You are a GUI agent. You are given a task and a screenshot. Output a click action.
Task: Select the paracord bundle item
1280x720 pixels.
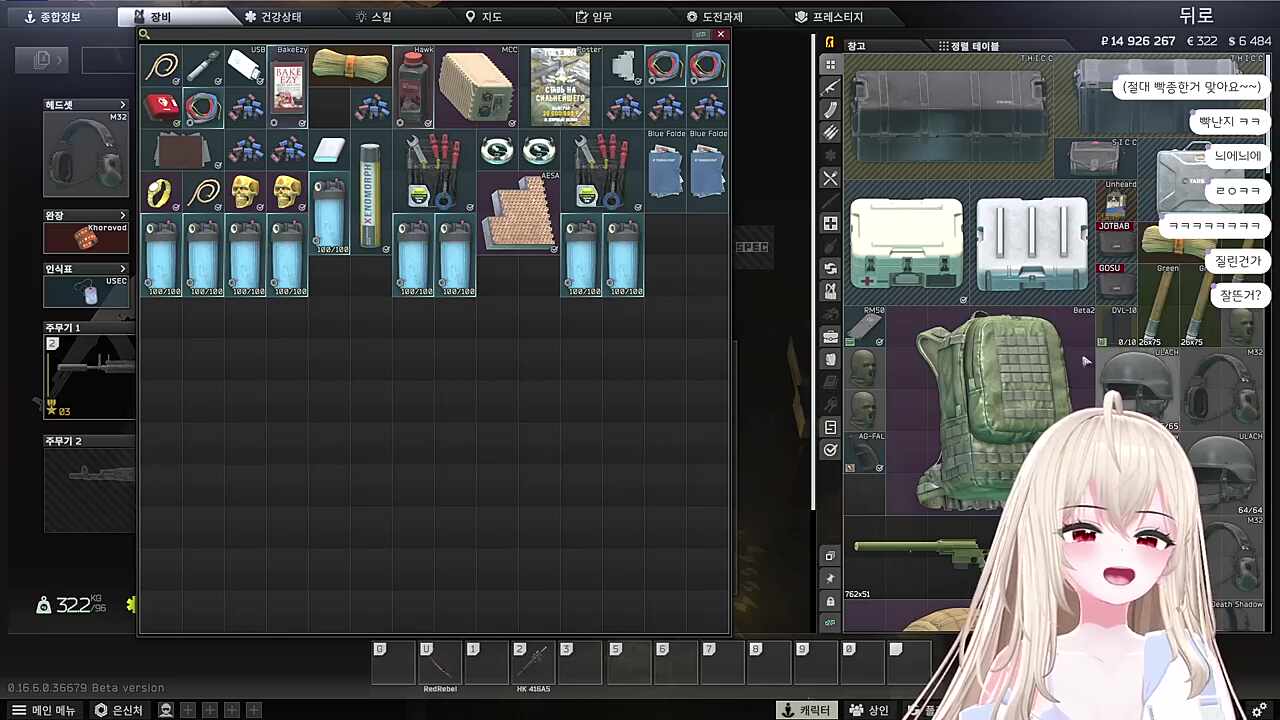click(350, 66)
